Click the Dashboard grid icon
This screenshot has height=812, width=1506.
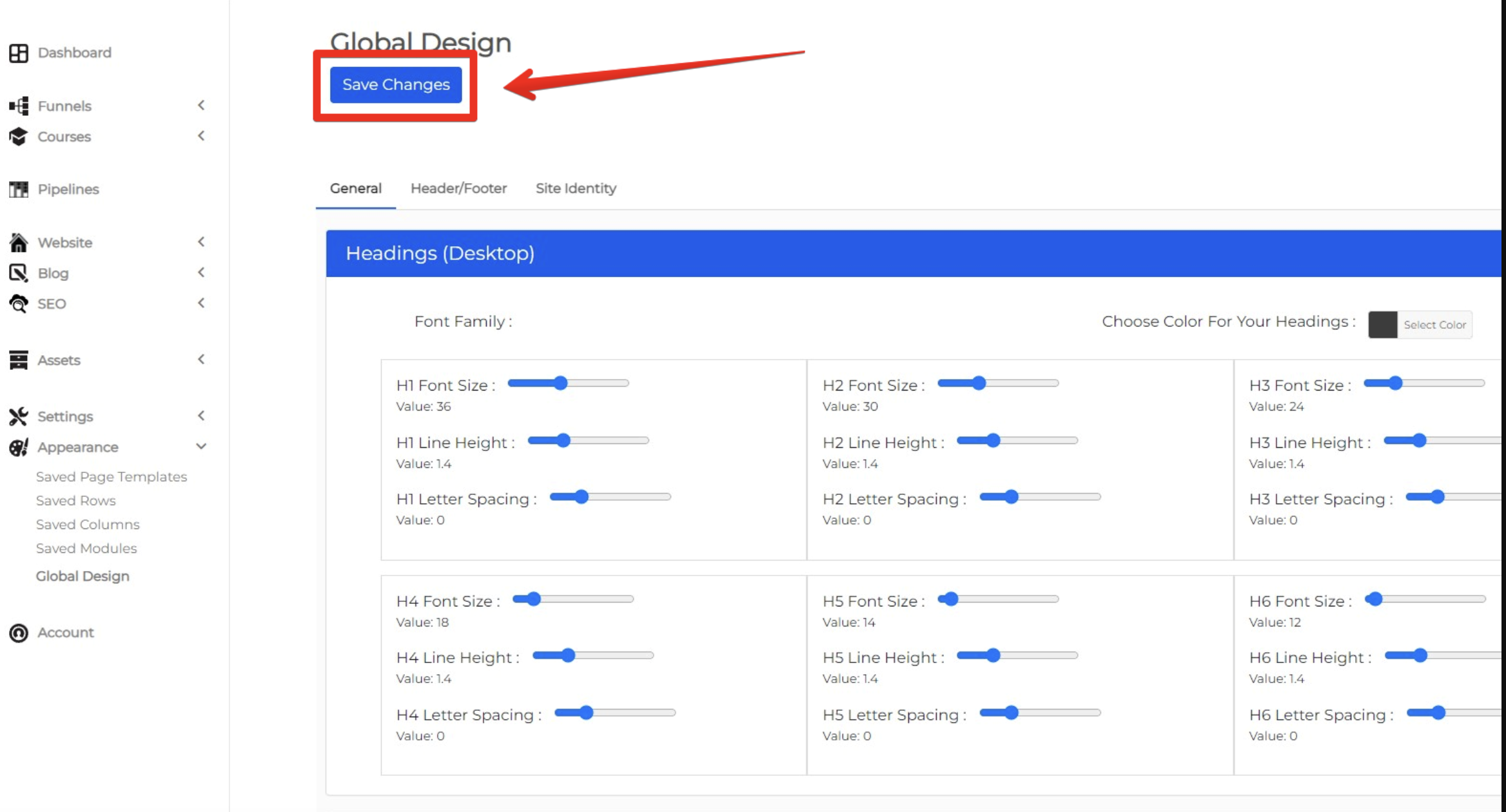(x=19, y=53)
